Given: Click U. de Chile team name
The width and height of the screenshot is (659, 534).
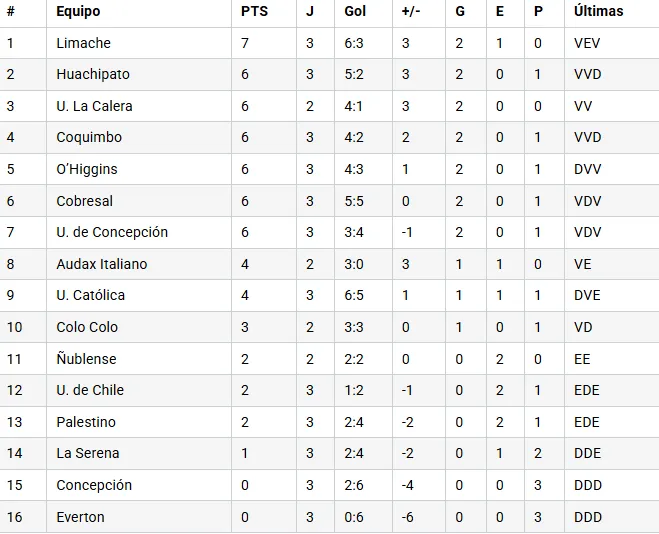Looking at the screenshot, I should point(90,390).
